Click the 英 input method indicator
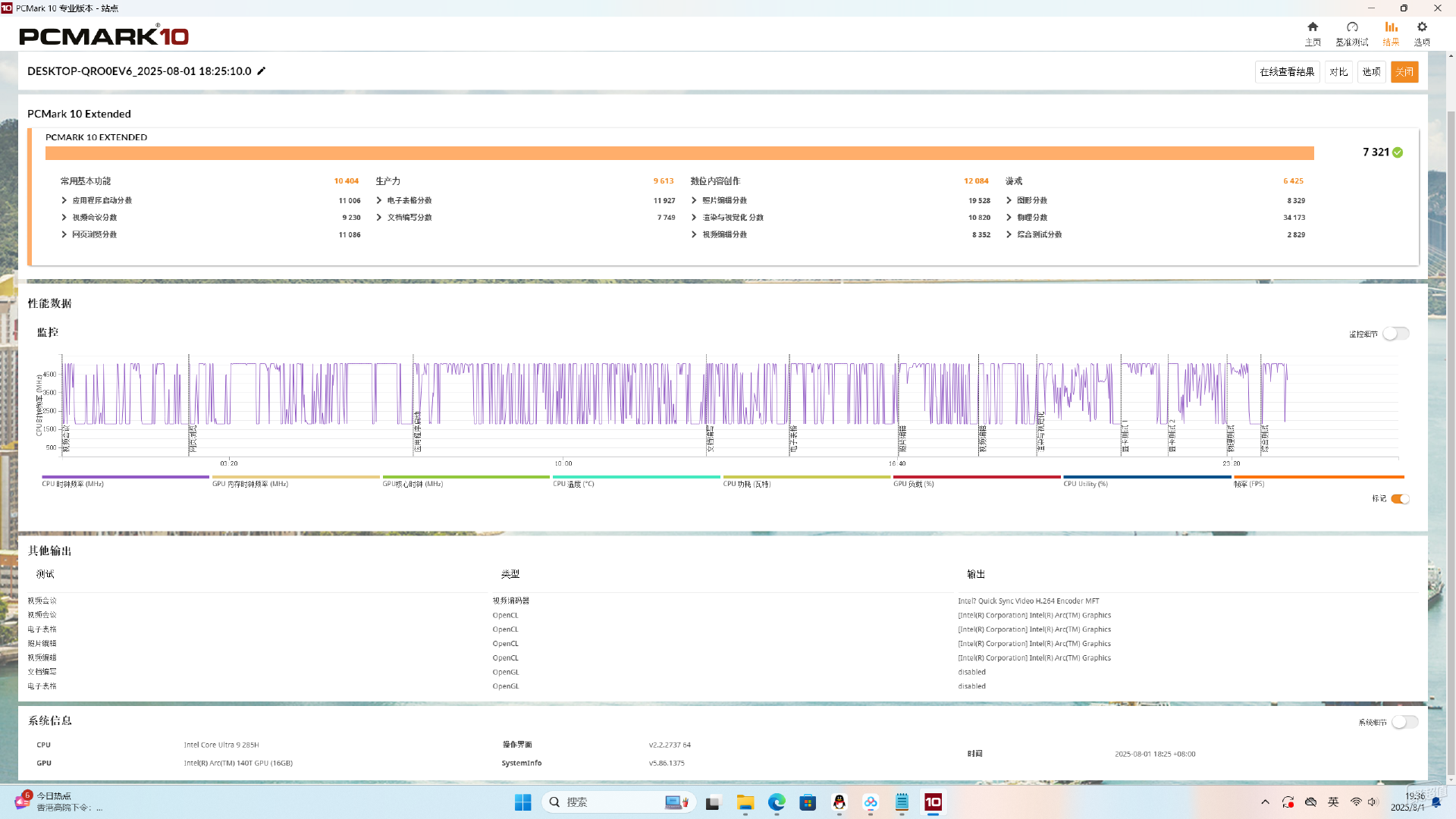This screenshot has height=819, width=1456. pyautogui.click(x=1333, y=802)
